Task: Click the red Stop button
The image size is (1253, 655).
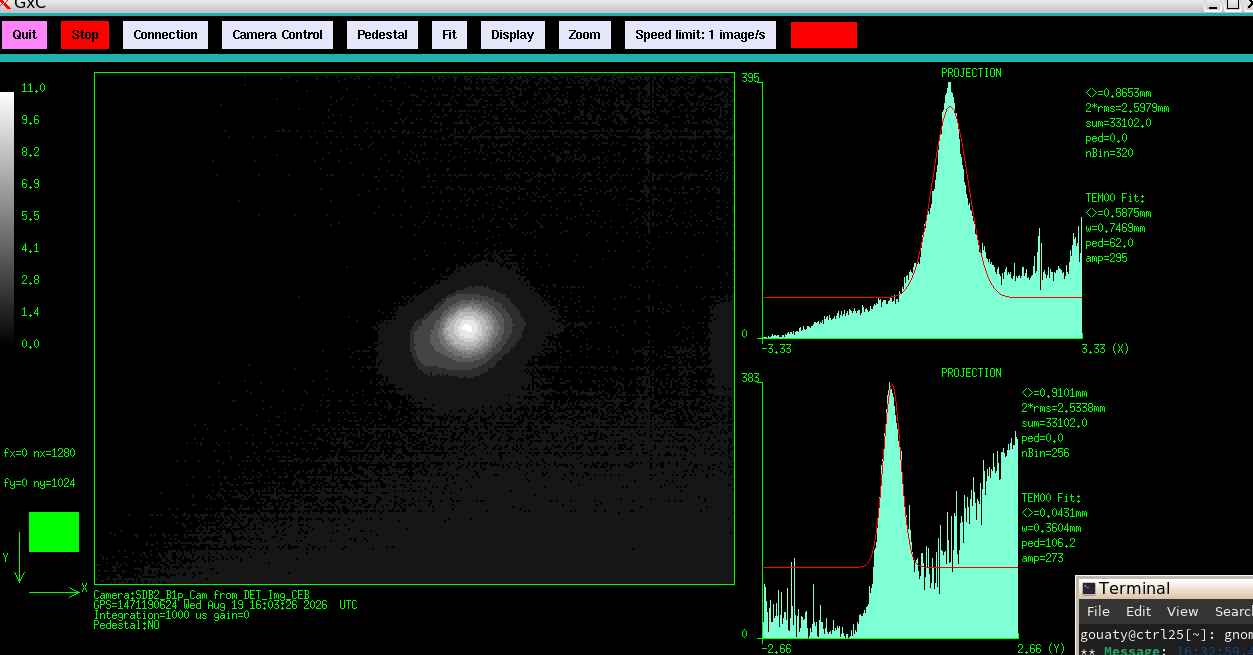Action: point(85,35)
